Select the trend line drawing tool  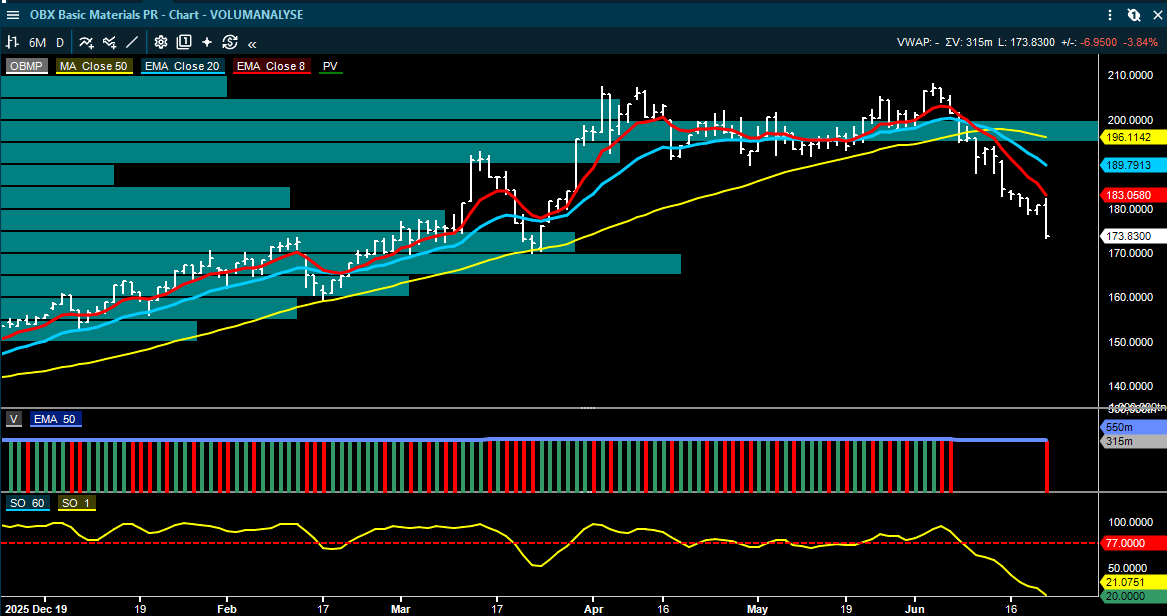tap(132, 42)
